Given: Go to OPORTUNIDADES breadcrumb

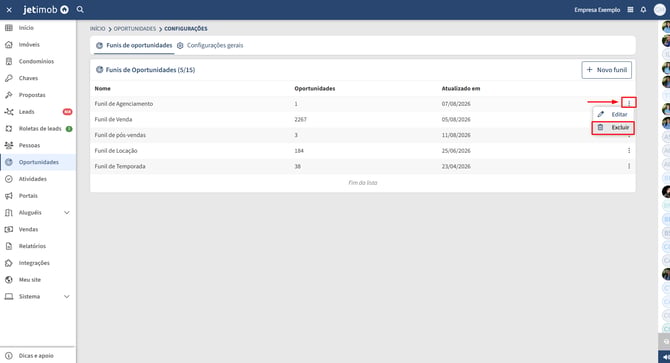Looking at the screenshot, I should pos(135,29).
